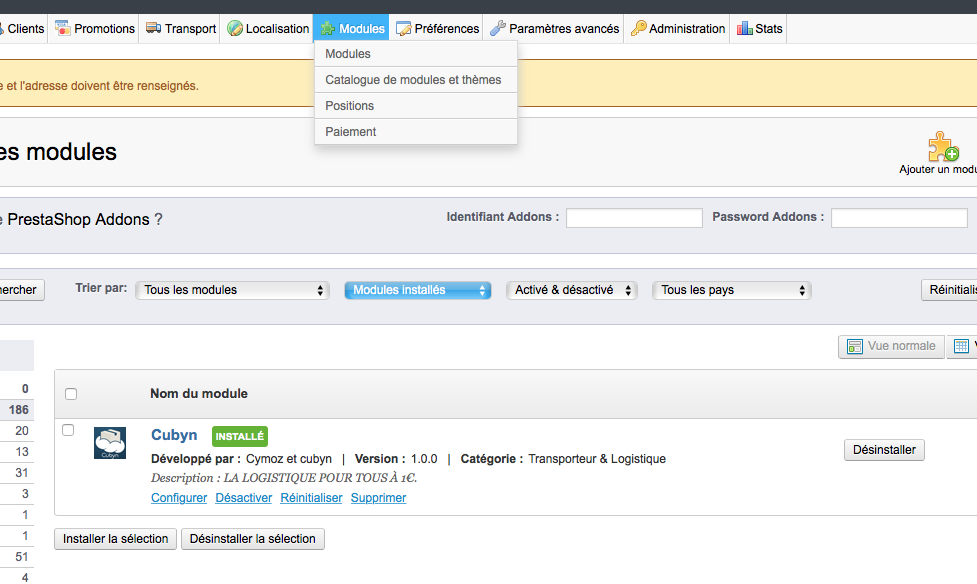
Task: Open the Tous les modules dropdown
Action: tap(232, 290)
